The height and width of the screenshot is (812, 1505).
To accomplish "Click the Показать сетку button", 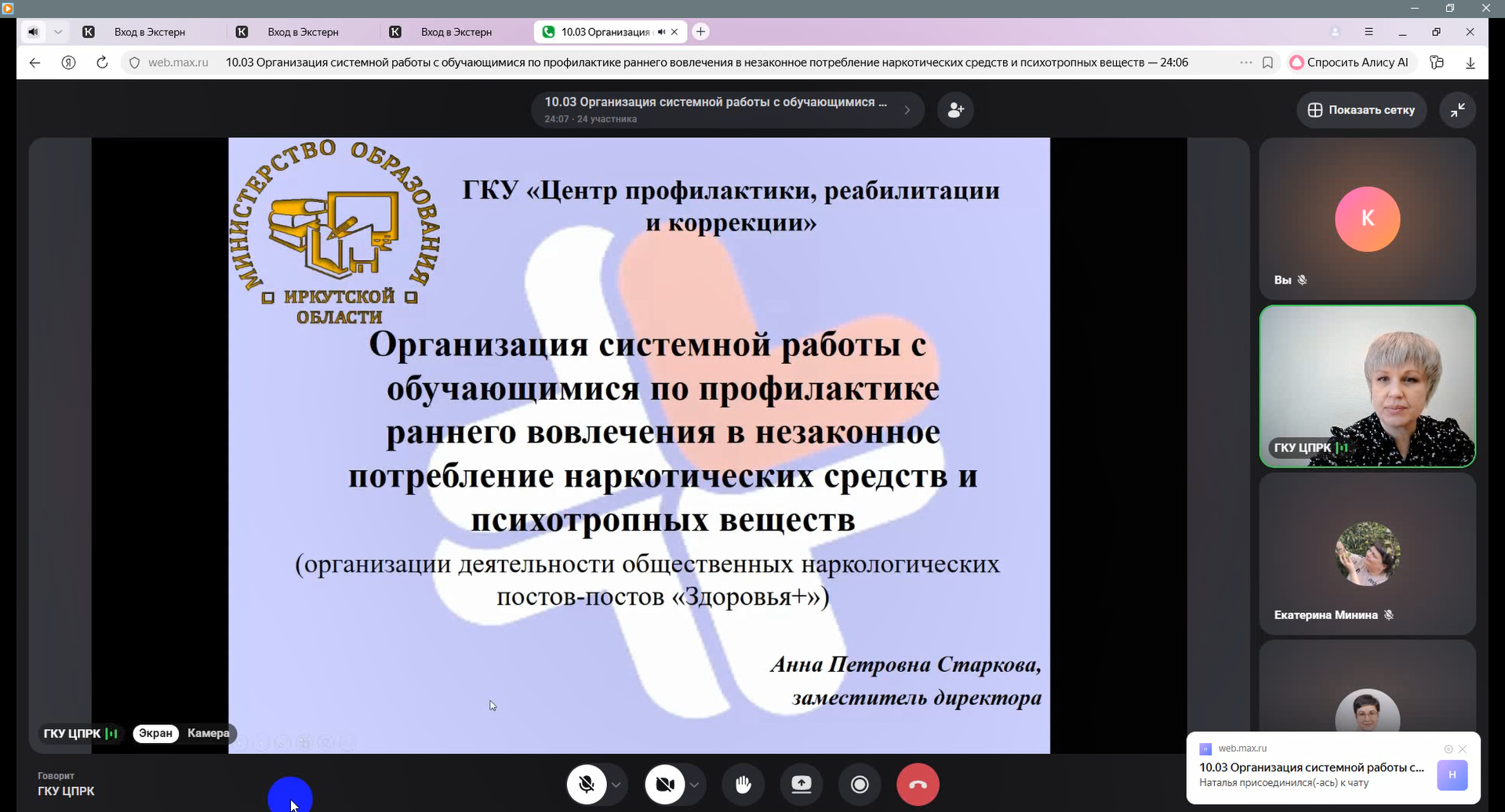I will click(1361, 110).
